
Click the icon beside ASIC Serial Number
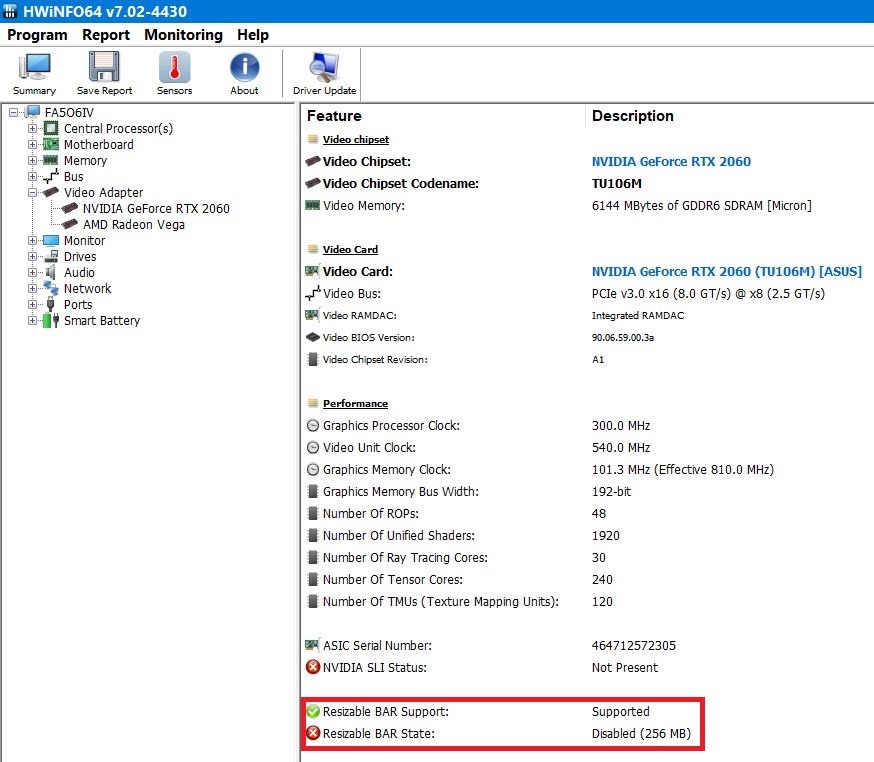313,645
